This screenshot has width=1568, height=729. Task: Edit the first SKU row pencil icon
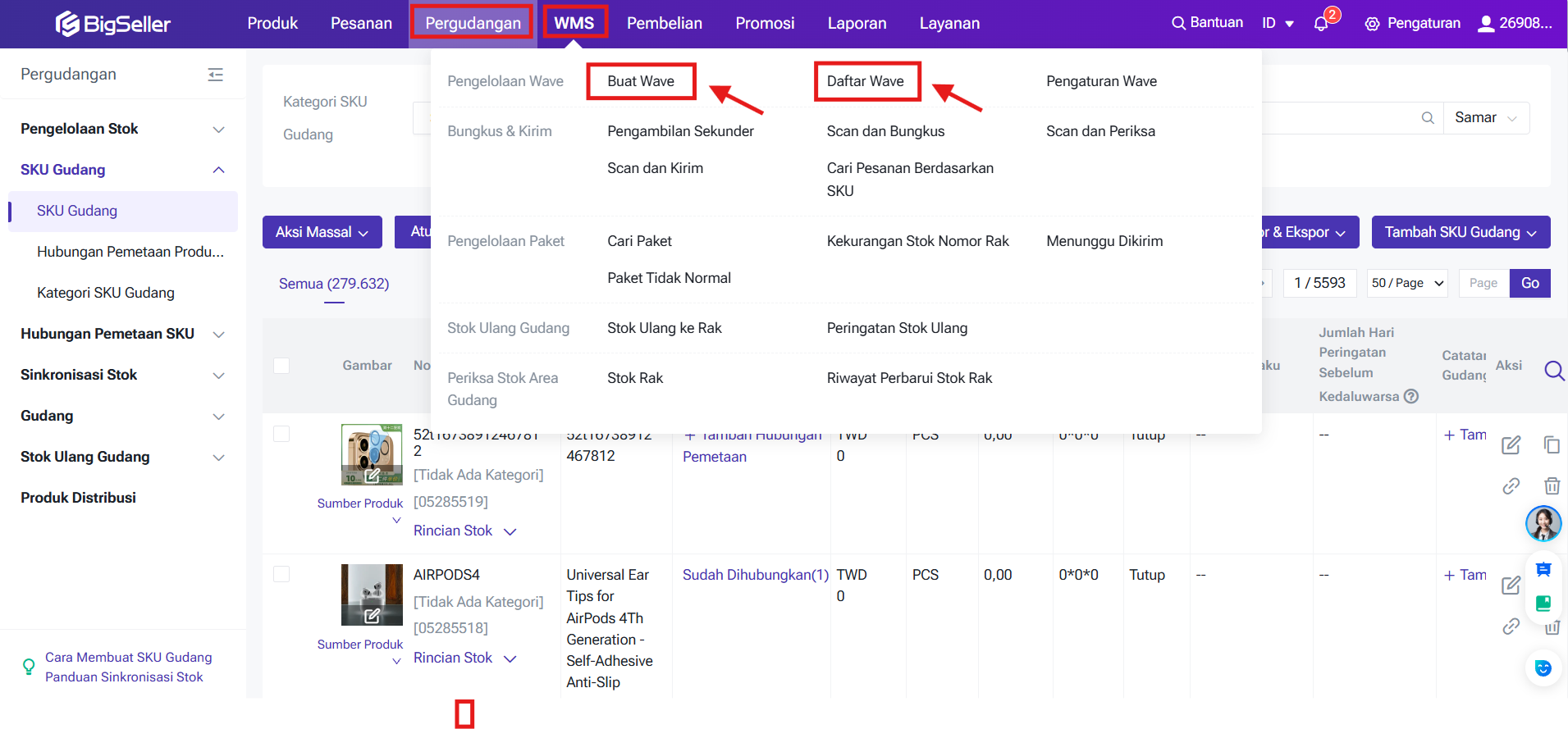1511,445
